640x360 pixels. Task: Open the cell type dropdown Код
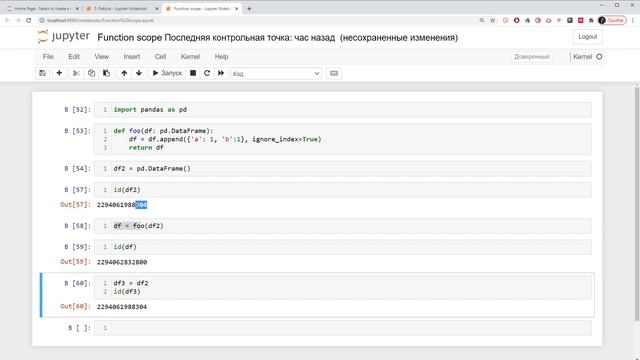(x=276, y=73)
